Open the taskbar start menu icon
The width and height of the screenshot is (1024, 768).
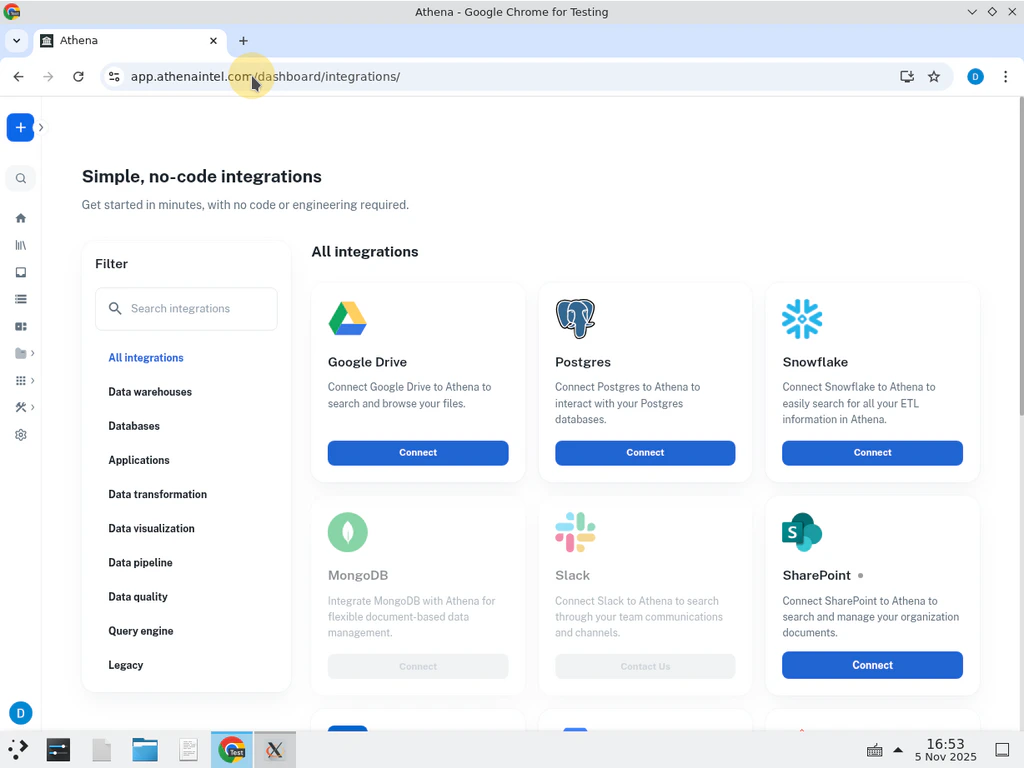pyautogui.click(x=18, y=750)
